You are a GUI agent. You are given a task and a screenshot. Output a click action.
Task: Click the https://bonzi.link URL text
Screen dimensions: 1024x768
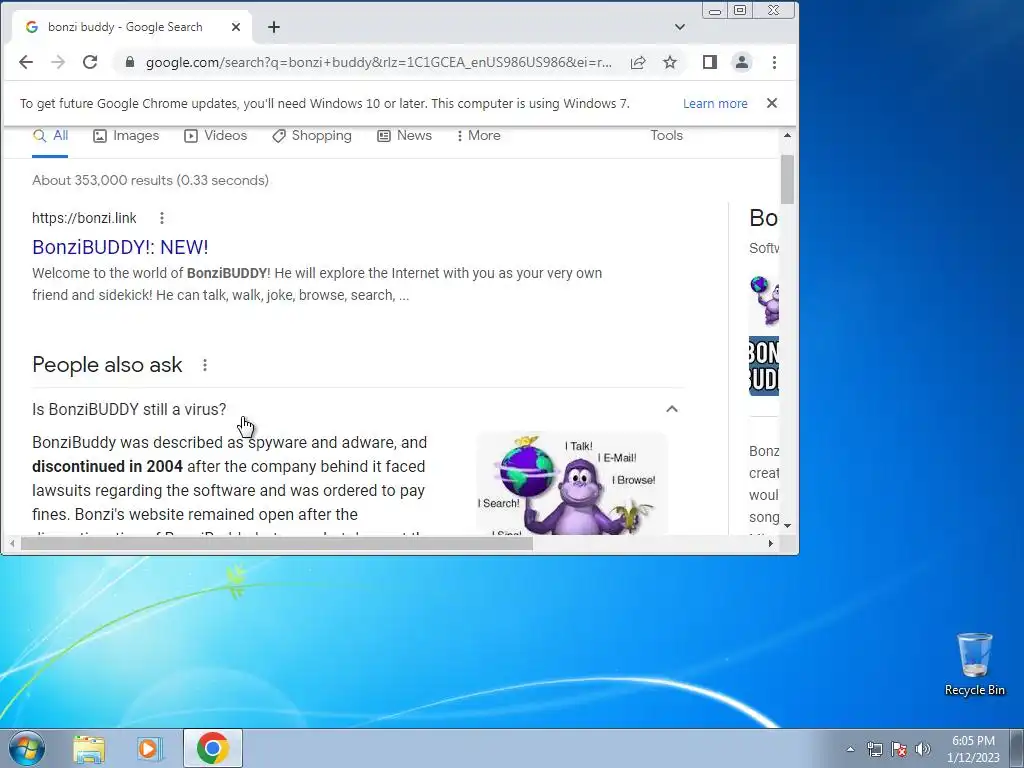click(84, 218)
